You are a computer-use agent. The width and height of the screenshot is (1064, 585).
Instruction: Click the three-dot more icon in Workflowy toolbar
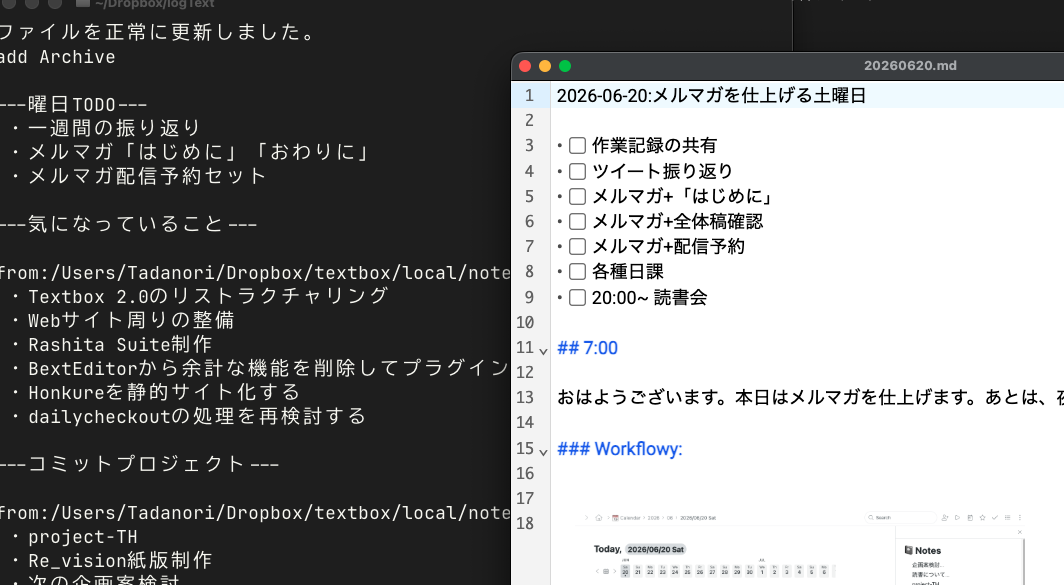(x=1020, y=517)
